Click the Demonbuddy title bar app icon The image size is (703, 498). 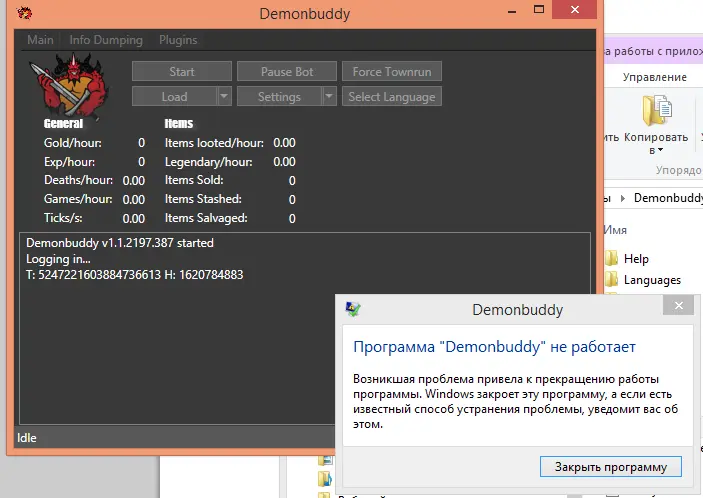coord(25,13)
